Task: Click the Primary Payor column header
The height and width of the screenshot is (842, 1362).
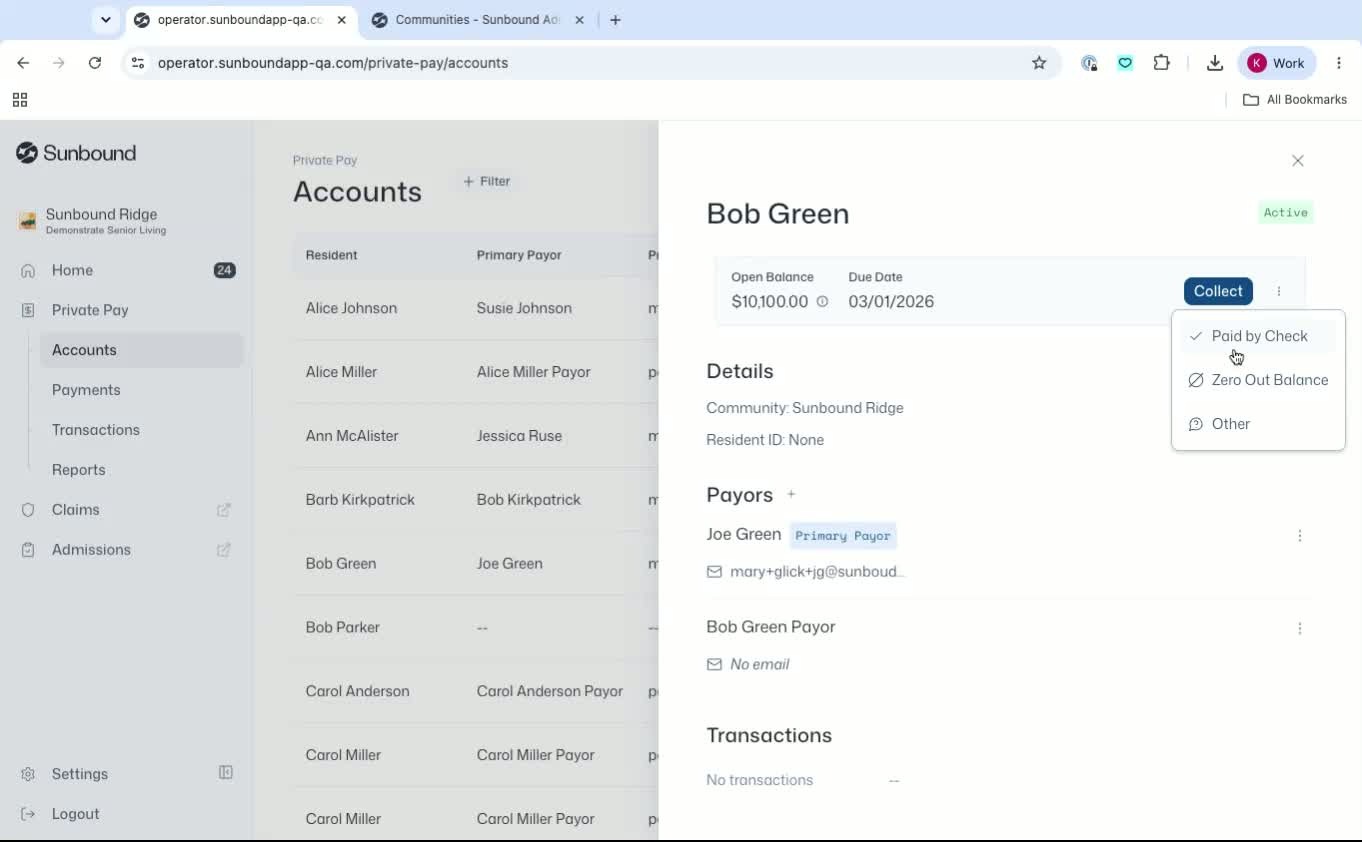Action: pos(519,255)
